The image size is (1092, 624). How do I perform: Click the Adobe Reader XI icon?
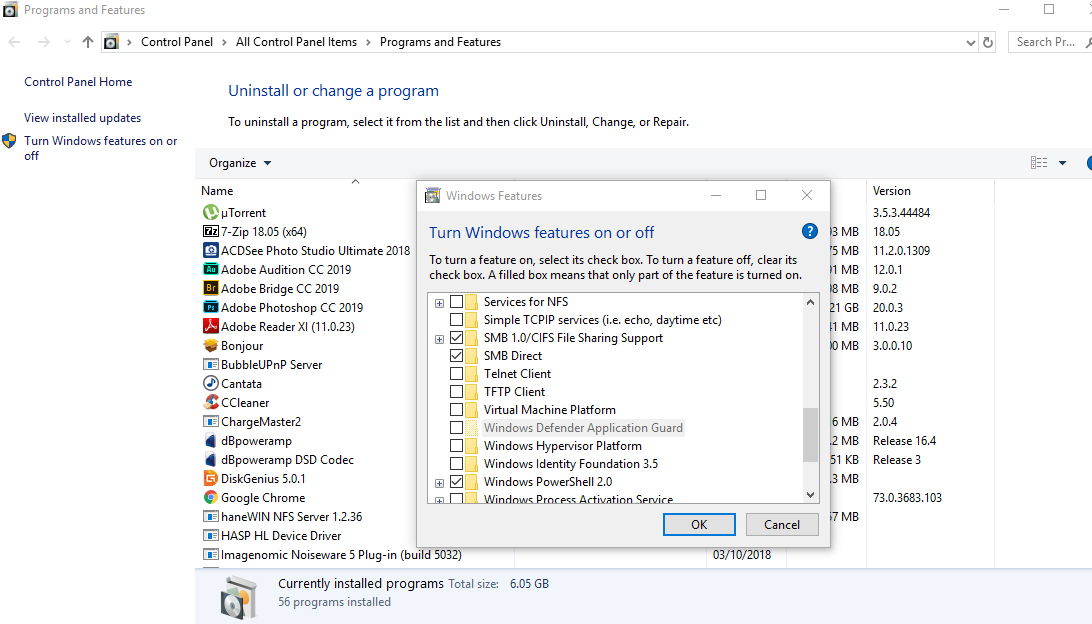click(210, 326)
